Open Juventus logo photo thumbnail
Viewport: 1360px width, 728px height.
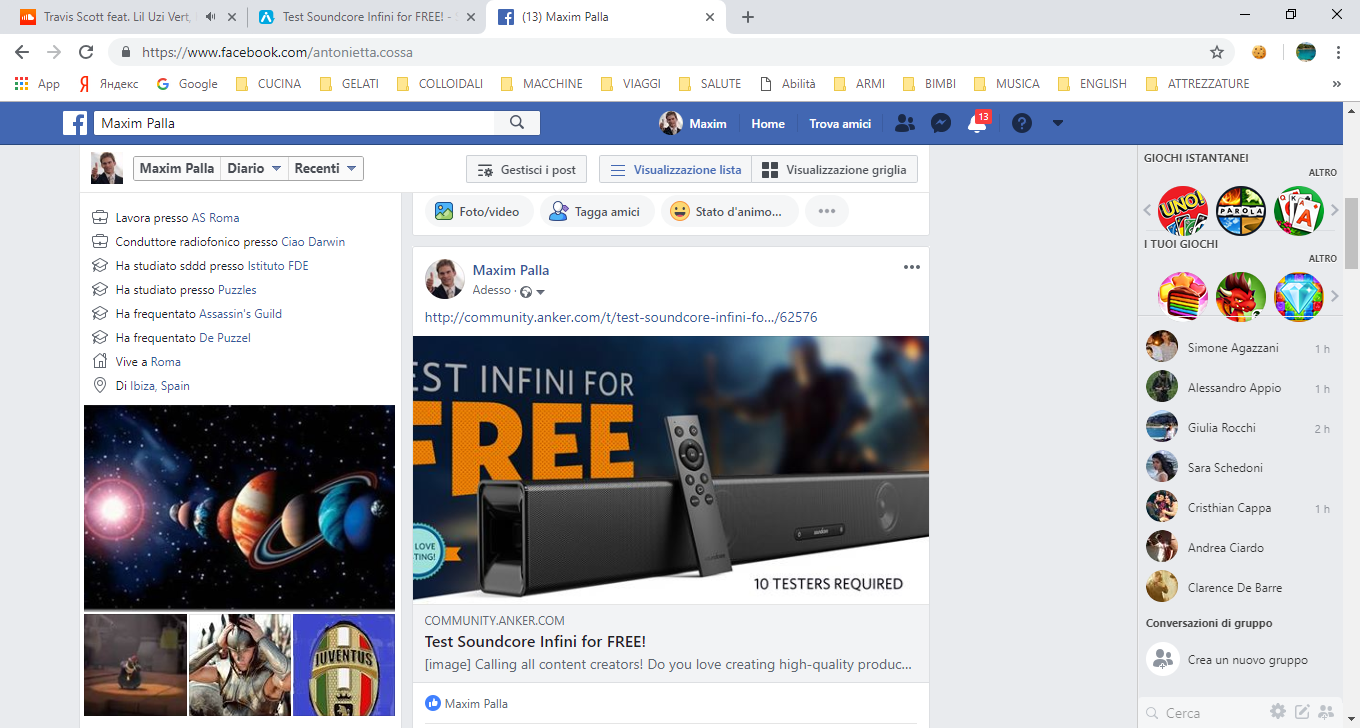(344, 665)
